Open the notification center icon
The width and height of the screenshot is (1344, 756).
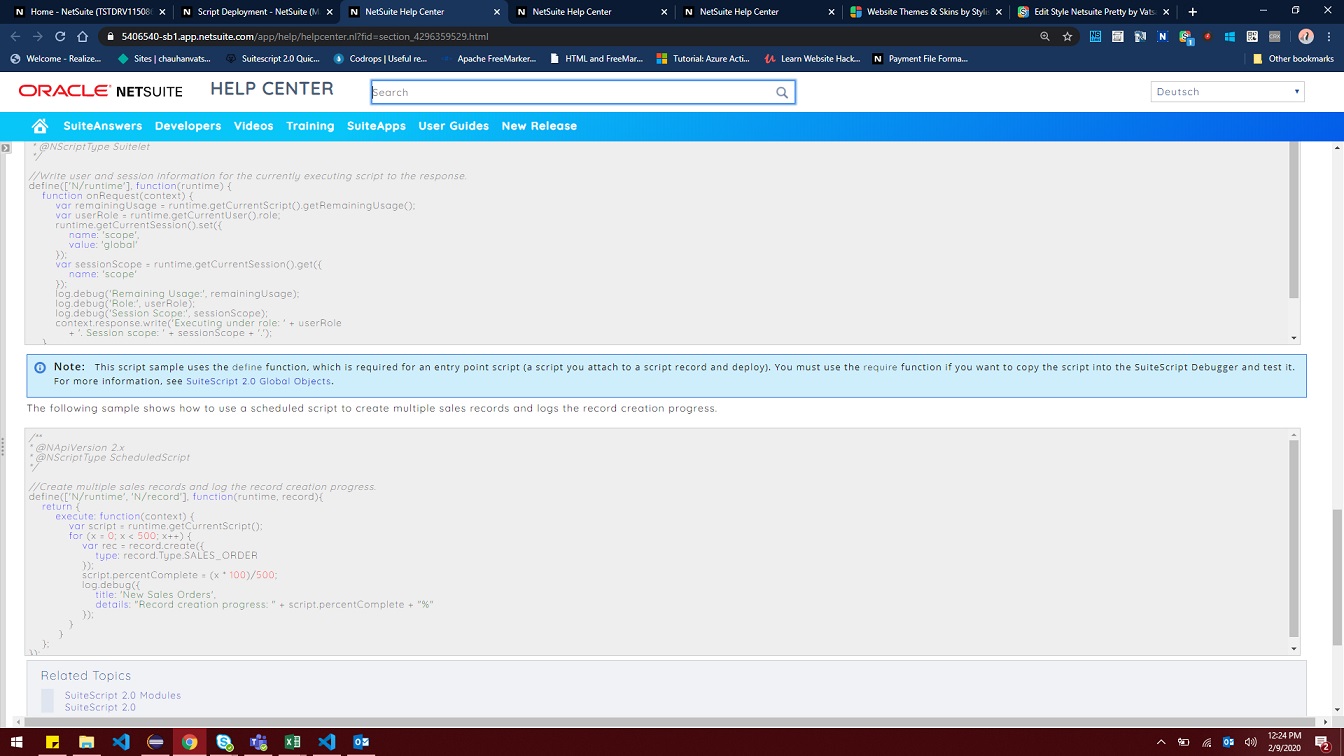click(1323, 742)
